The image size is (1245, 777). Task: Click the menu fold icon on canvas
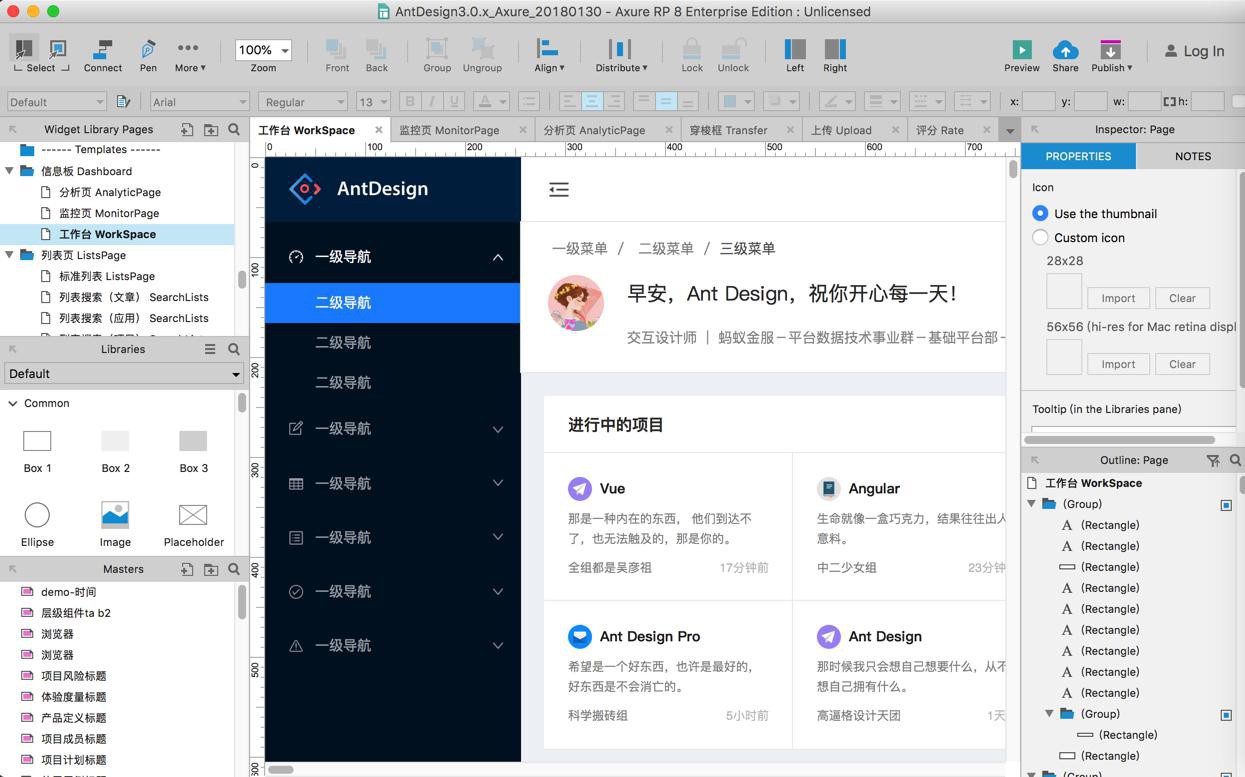tap(559, 189)
